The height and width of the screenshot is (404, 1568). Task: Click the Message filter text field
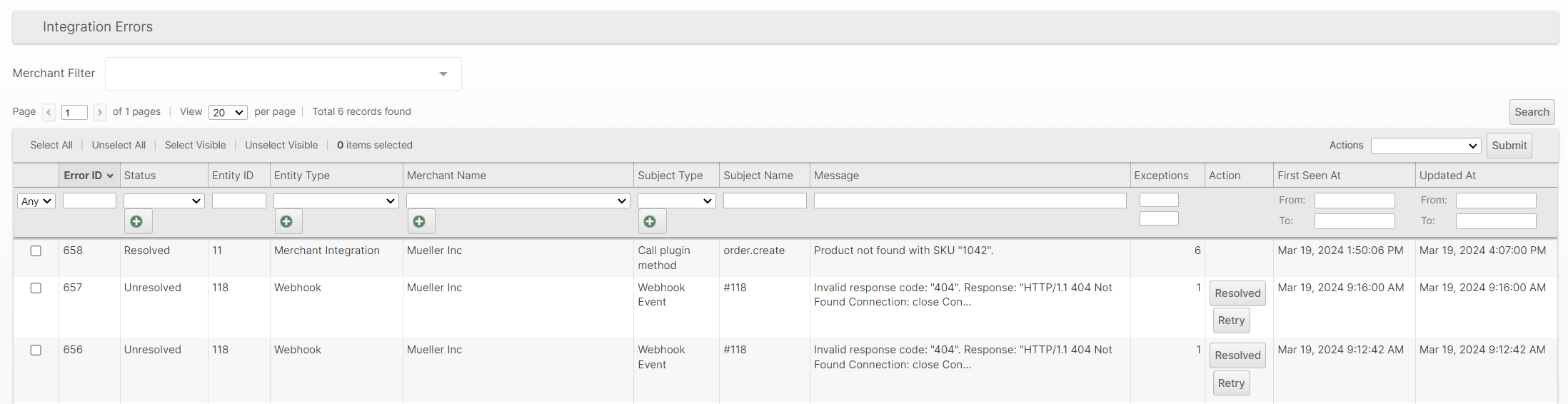970,201
